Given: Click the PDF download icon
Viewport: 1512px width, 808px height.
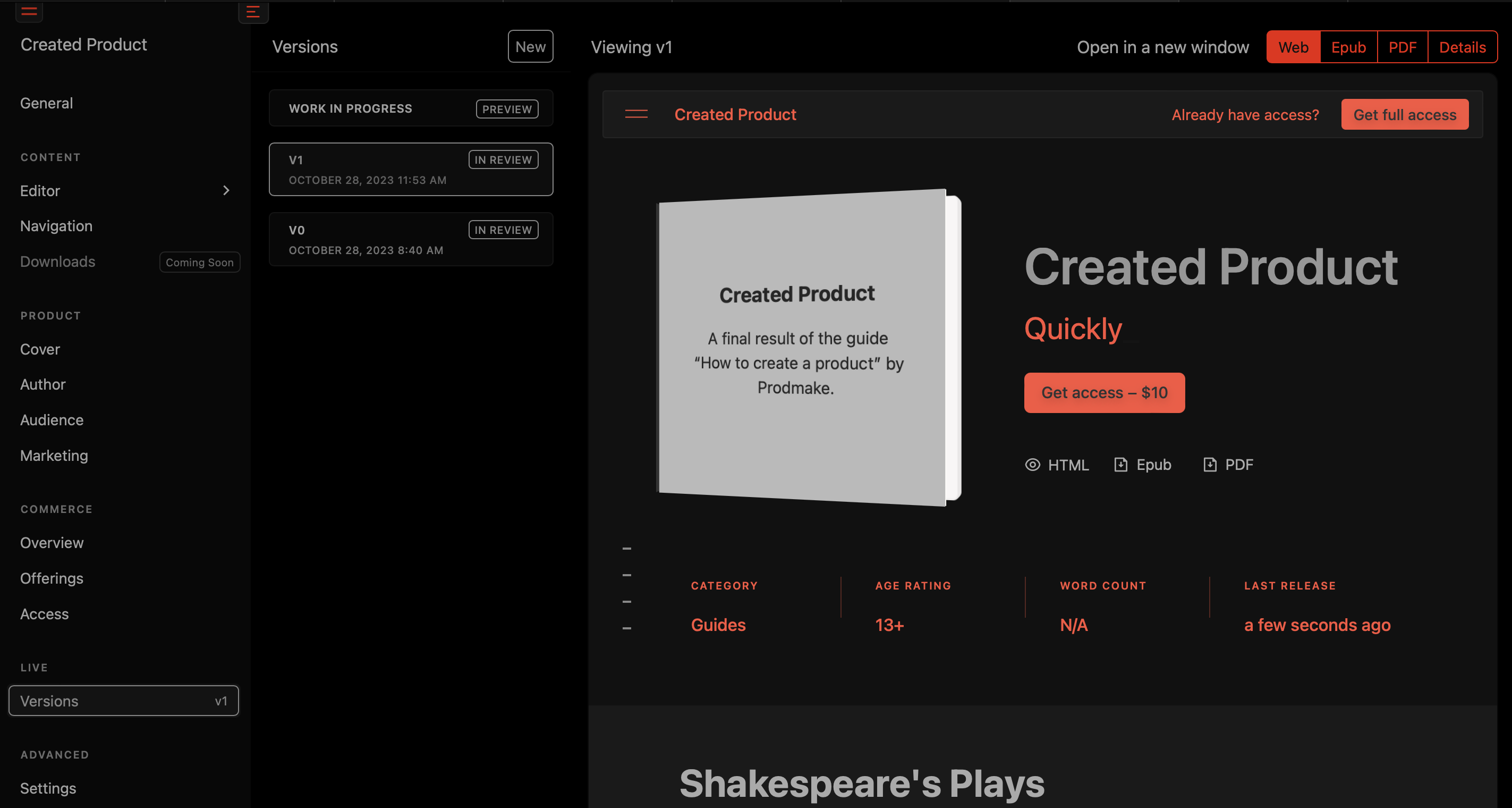Looking at the screenshot, I should pyautogui.click(x=1210, y=465).
